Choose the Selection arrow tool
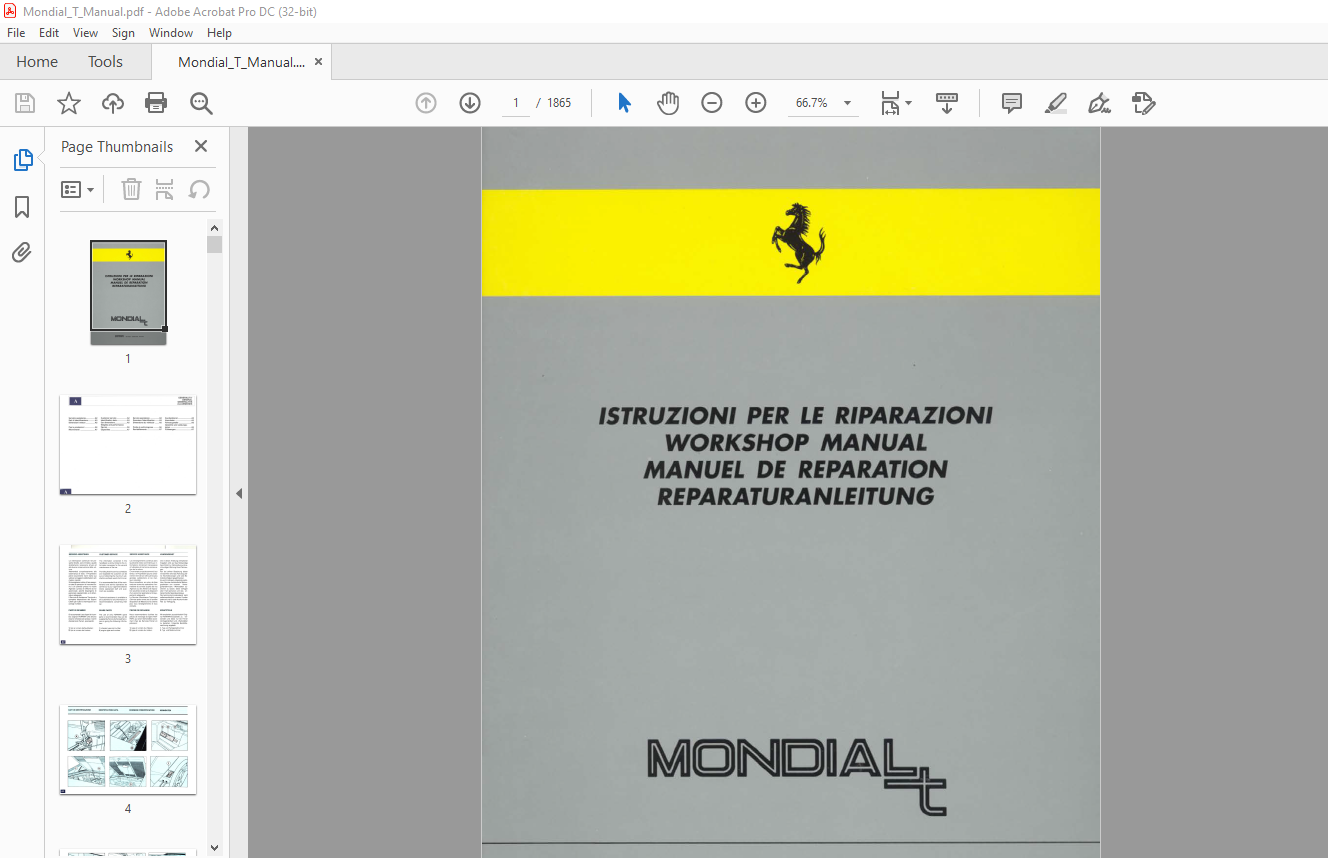The height and width of the screenshot is (858, 1328). (x=625, y=103)
